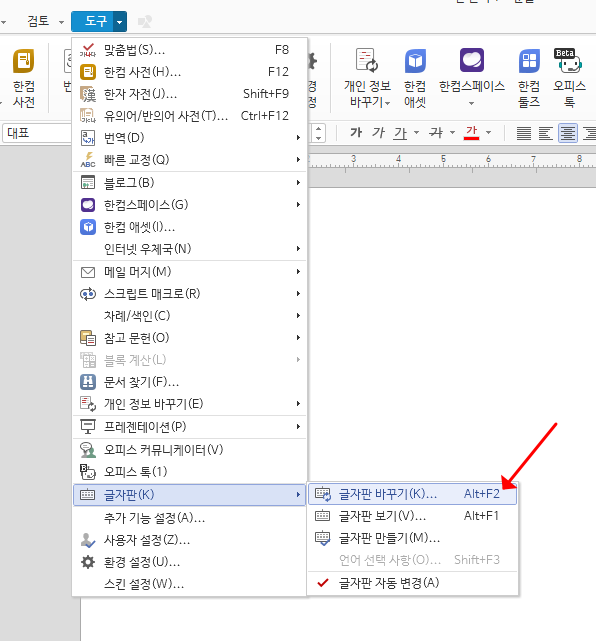
Task: Open the 도구 tab dropdown arrow
Action: (x=120, y=22)
